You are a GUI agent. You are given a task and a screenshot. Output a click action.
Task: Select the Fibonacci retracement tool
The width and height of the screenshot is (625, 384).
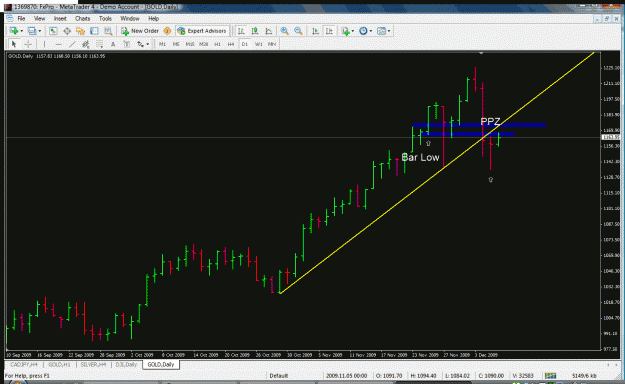[x=99, y=44]
